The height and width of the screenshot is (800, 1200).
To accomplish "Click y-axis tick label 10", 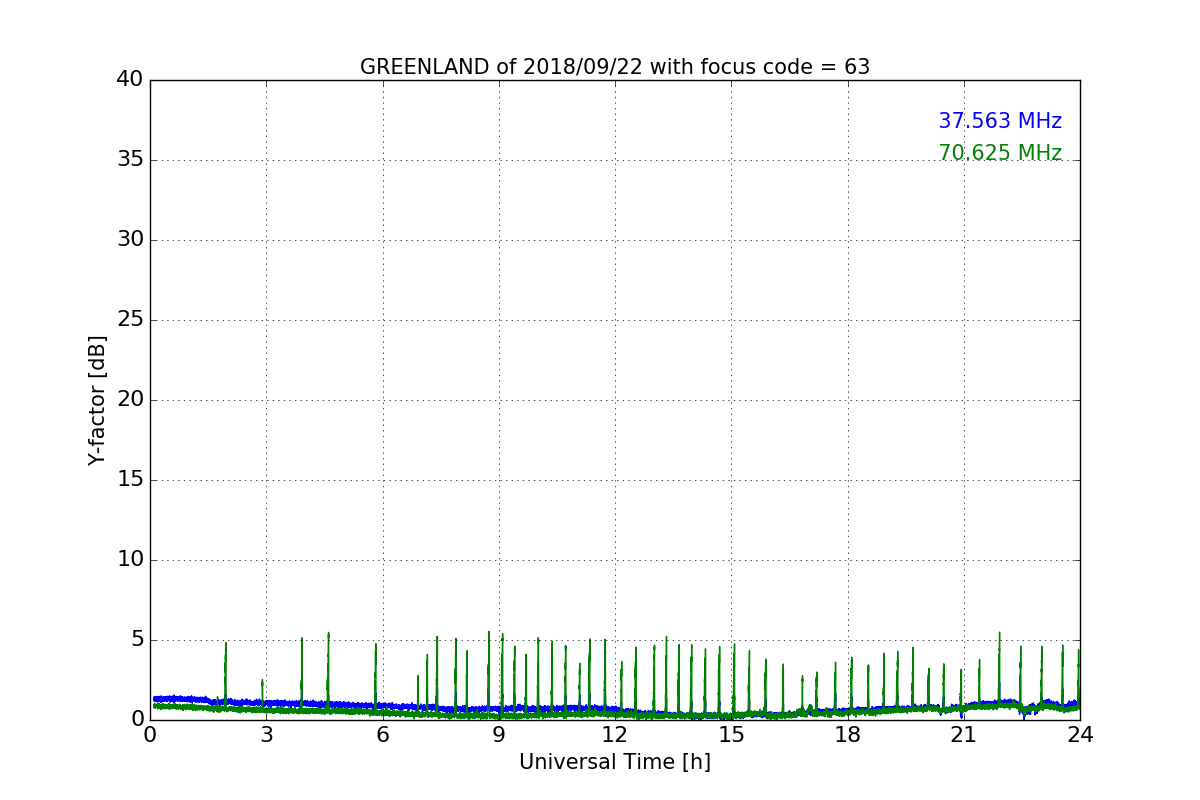I will pyautogui.click(x=130, y=559).
